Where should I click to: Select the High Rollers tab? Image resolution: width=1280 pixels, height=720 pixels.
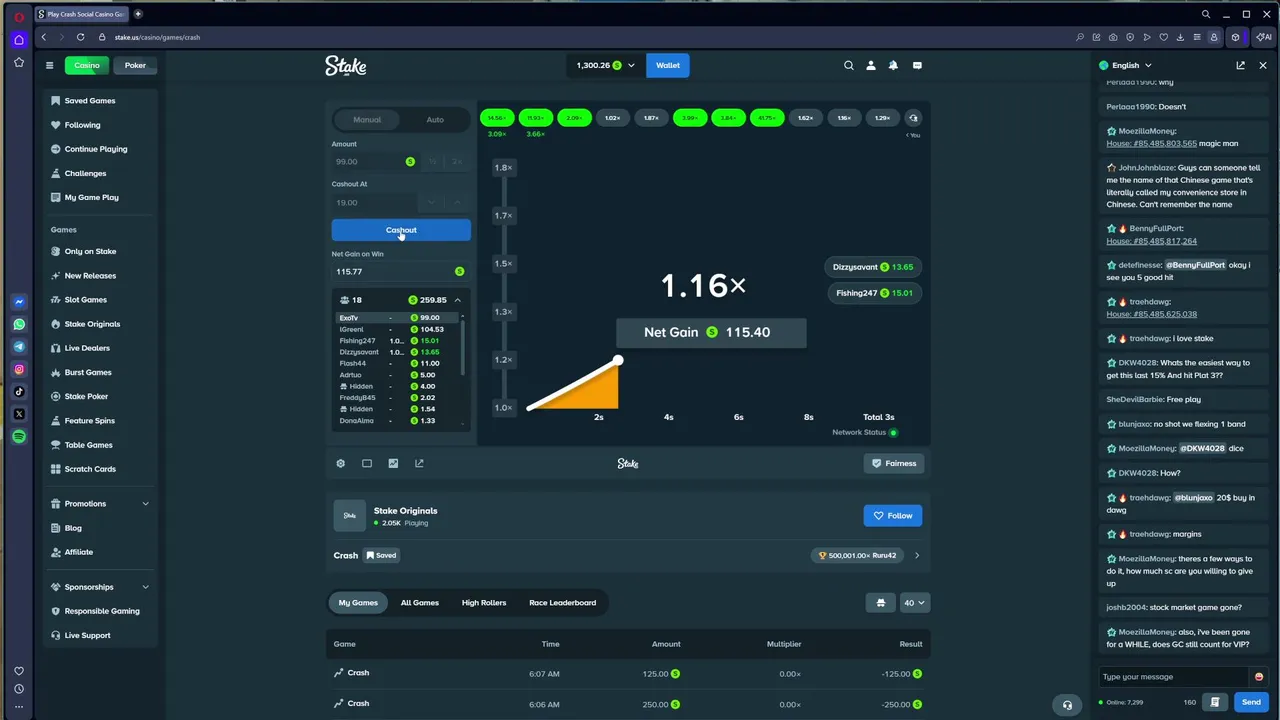(484, 603)
